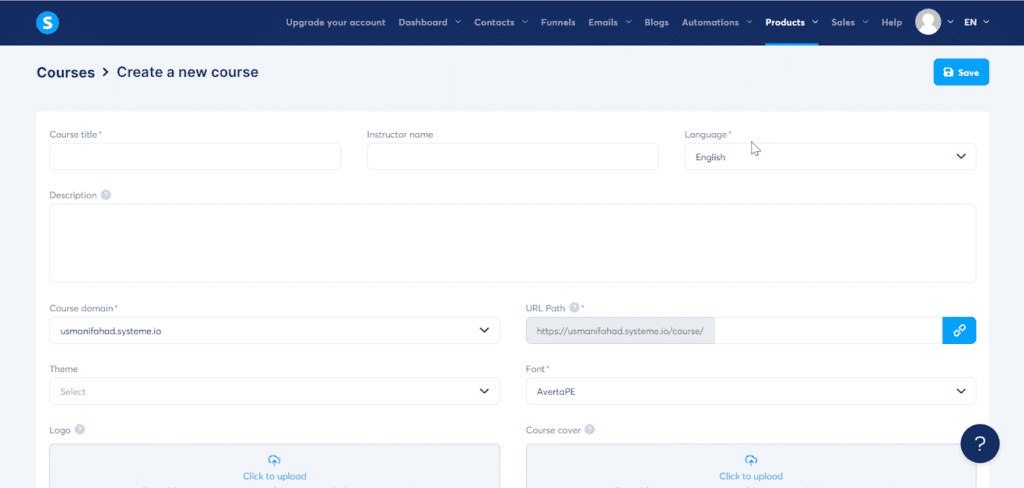
Task: Click the Logo upload cloud icon
Action: pos(274,461)
